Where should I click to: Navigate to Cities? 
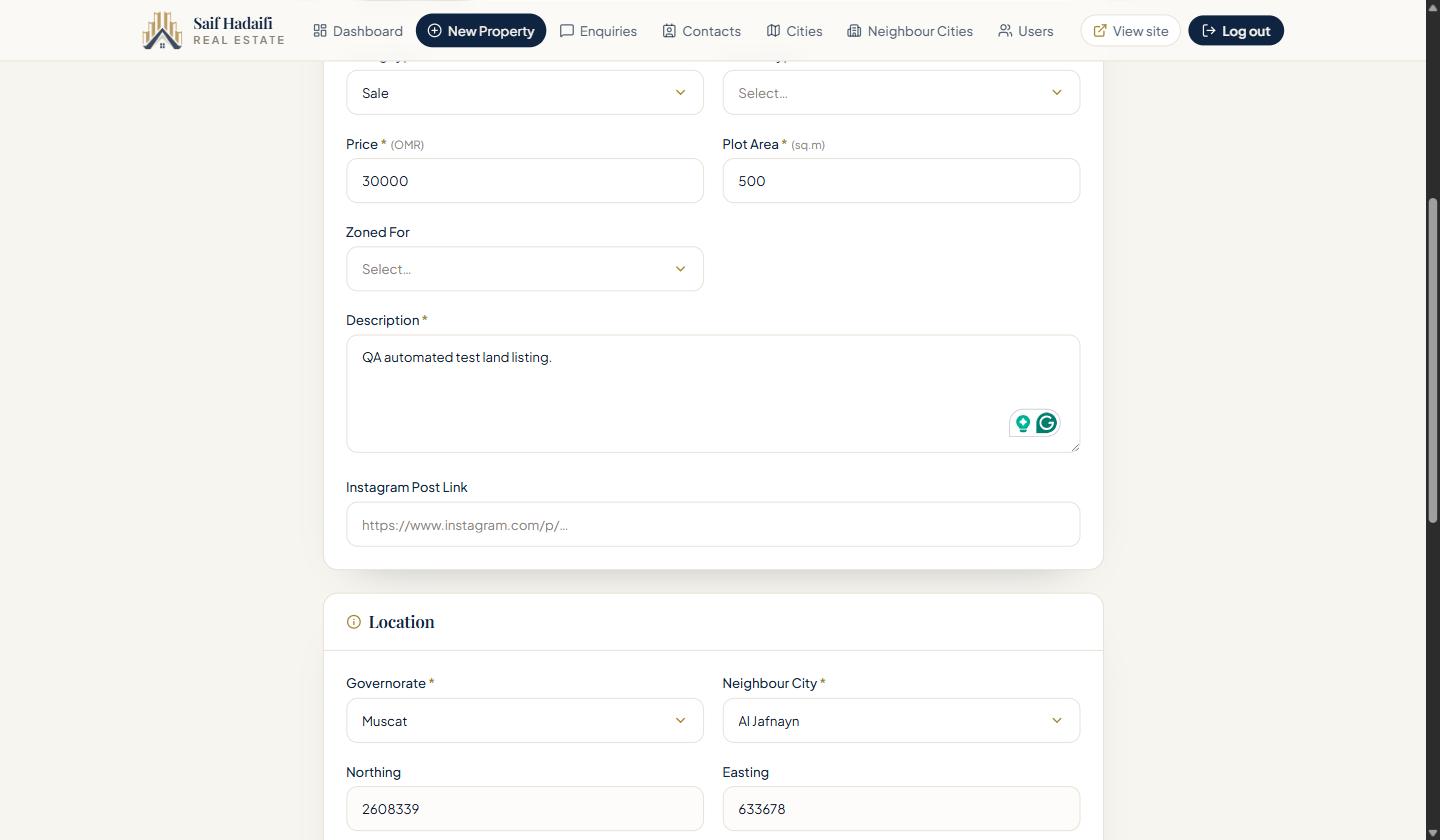(x=794, y=31)
